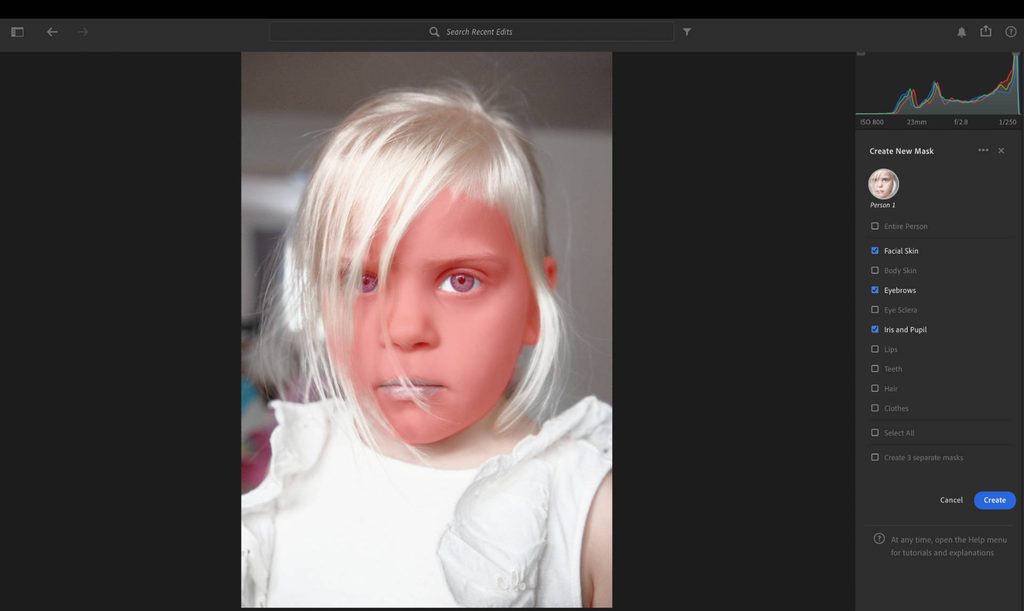Enable the Teeth checkbox

tap(874, 369)
